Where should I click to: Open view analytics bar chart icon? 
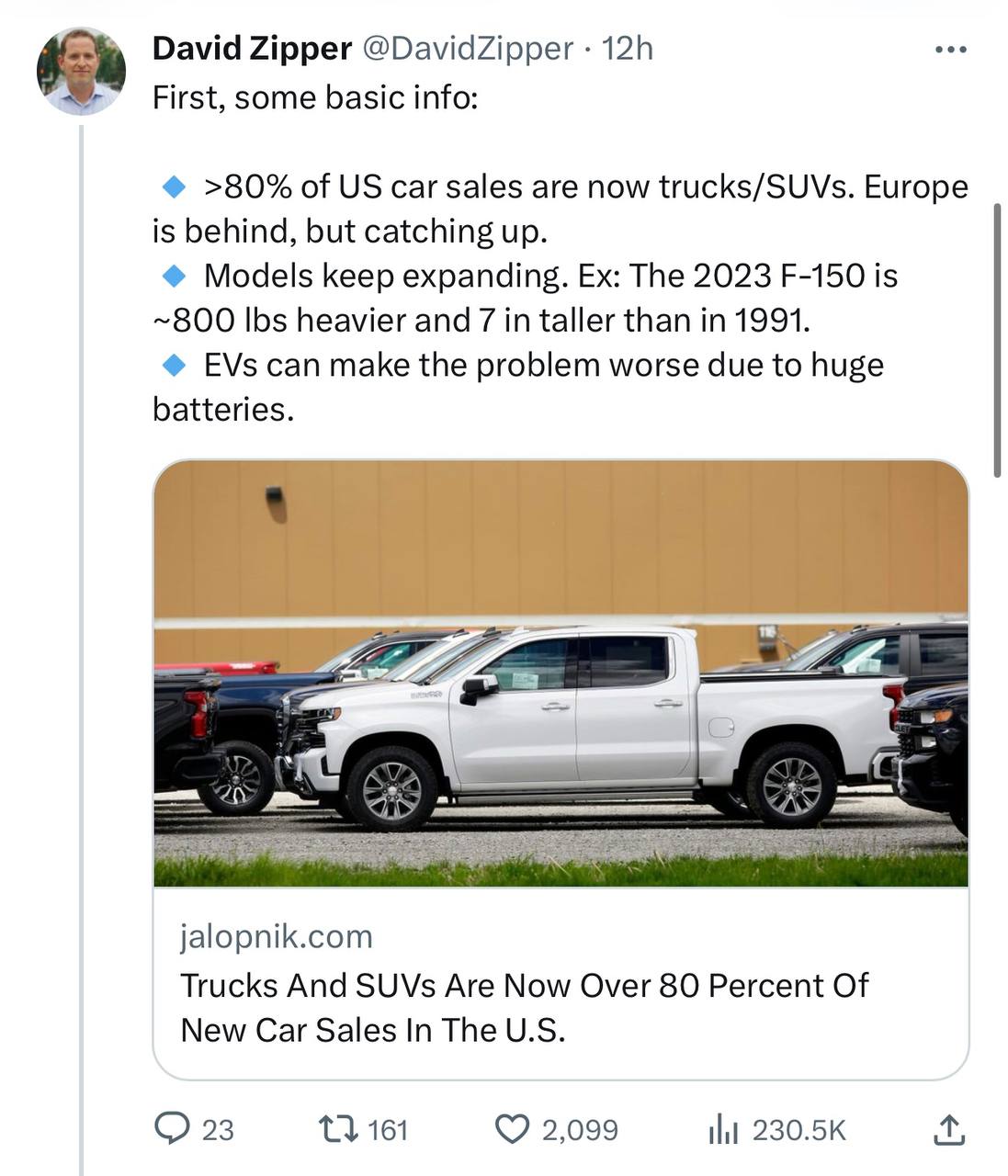[723, 1129]
